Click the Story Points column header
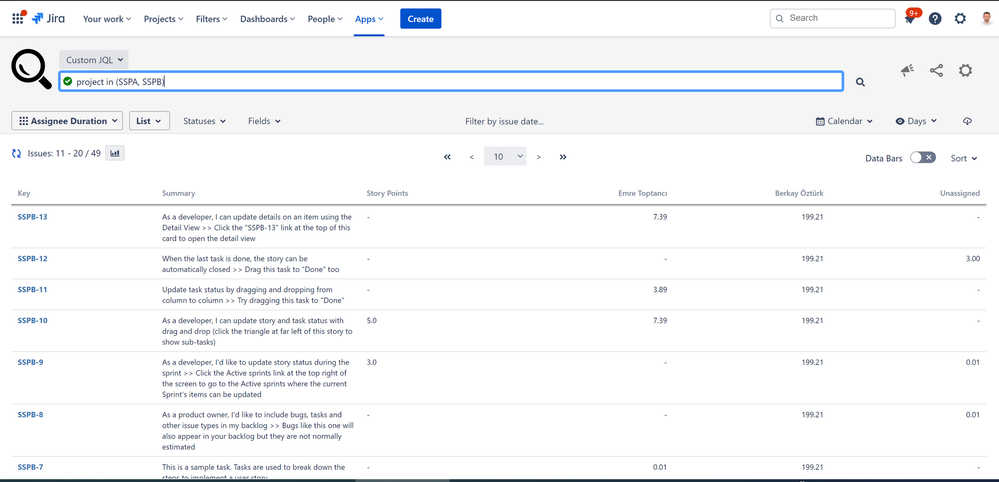999x482 pixels. point(387,194)
